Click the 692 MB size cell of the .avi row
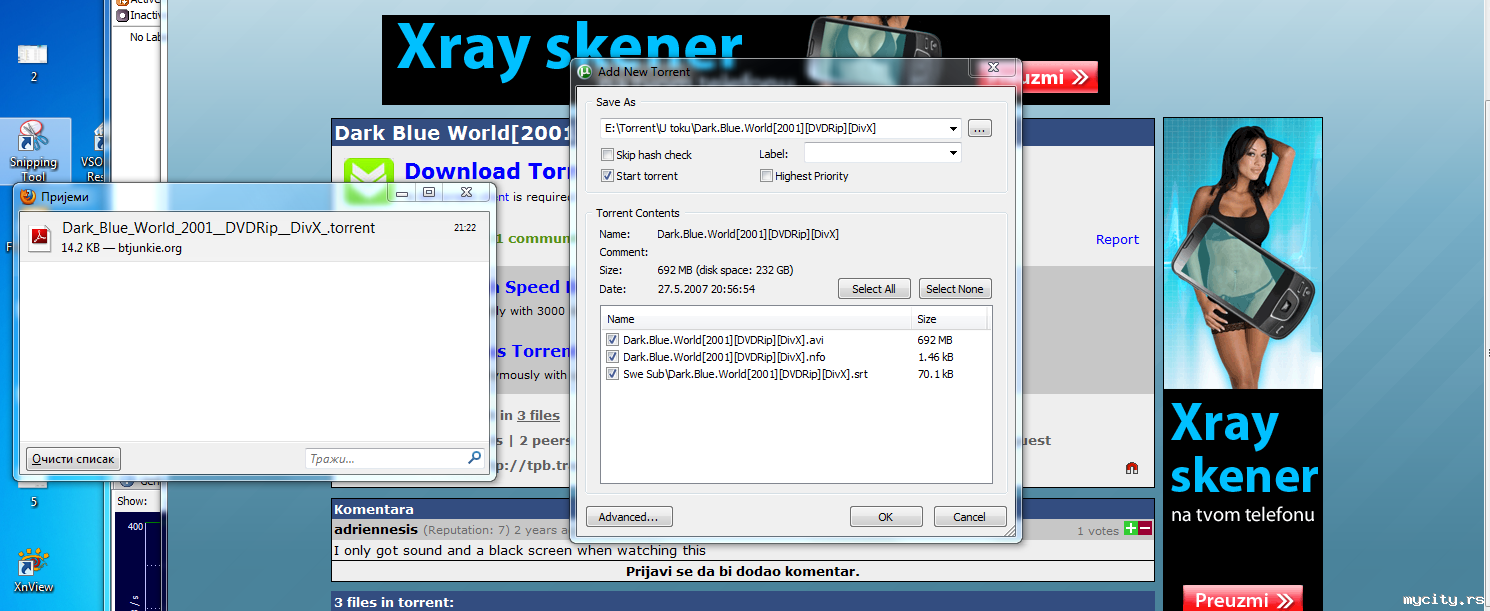This screenshot has width=1490, height=611. click(x=935, y=340)
